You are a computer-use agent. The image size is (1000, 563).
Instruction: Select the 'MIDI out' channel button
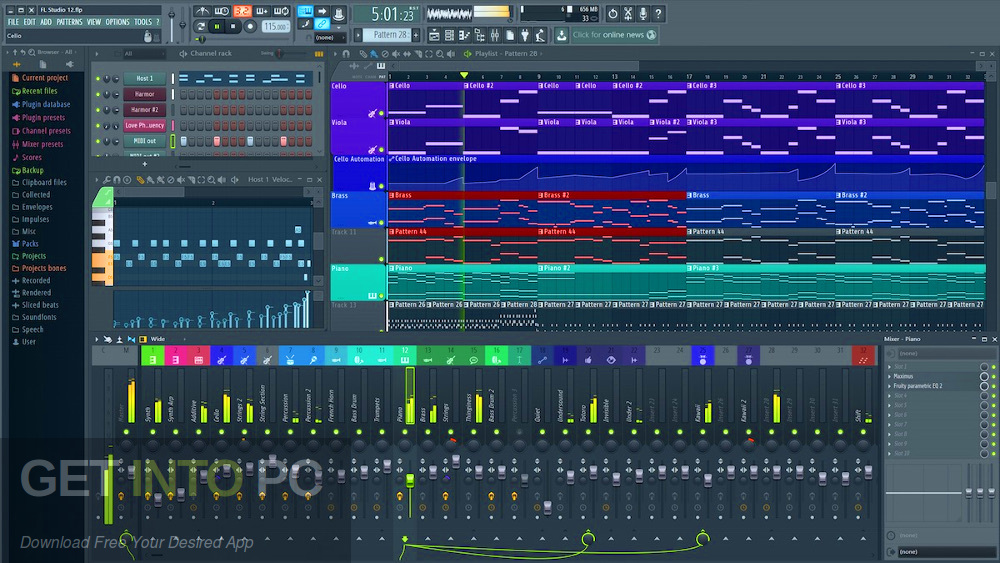pyautogui.click(x=144, y=141)
